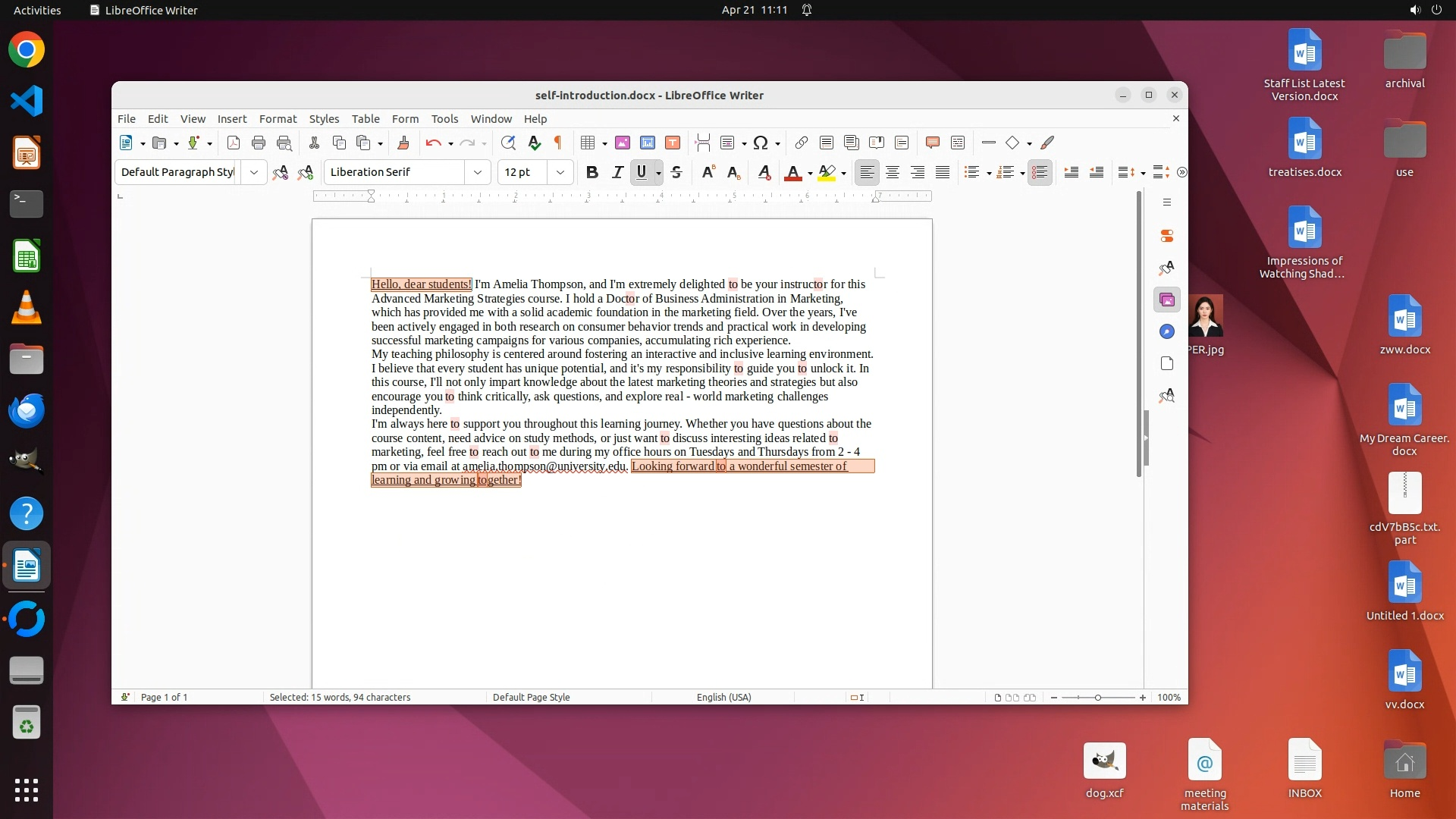1456x819 pixels.
Task: Expand the font name dropdown
Action: [x=478, y=172]
